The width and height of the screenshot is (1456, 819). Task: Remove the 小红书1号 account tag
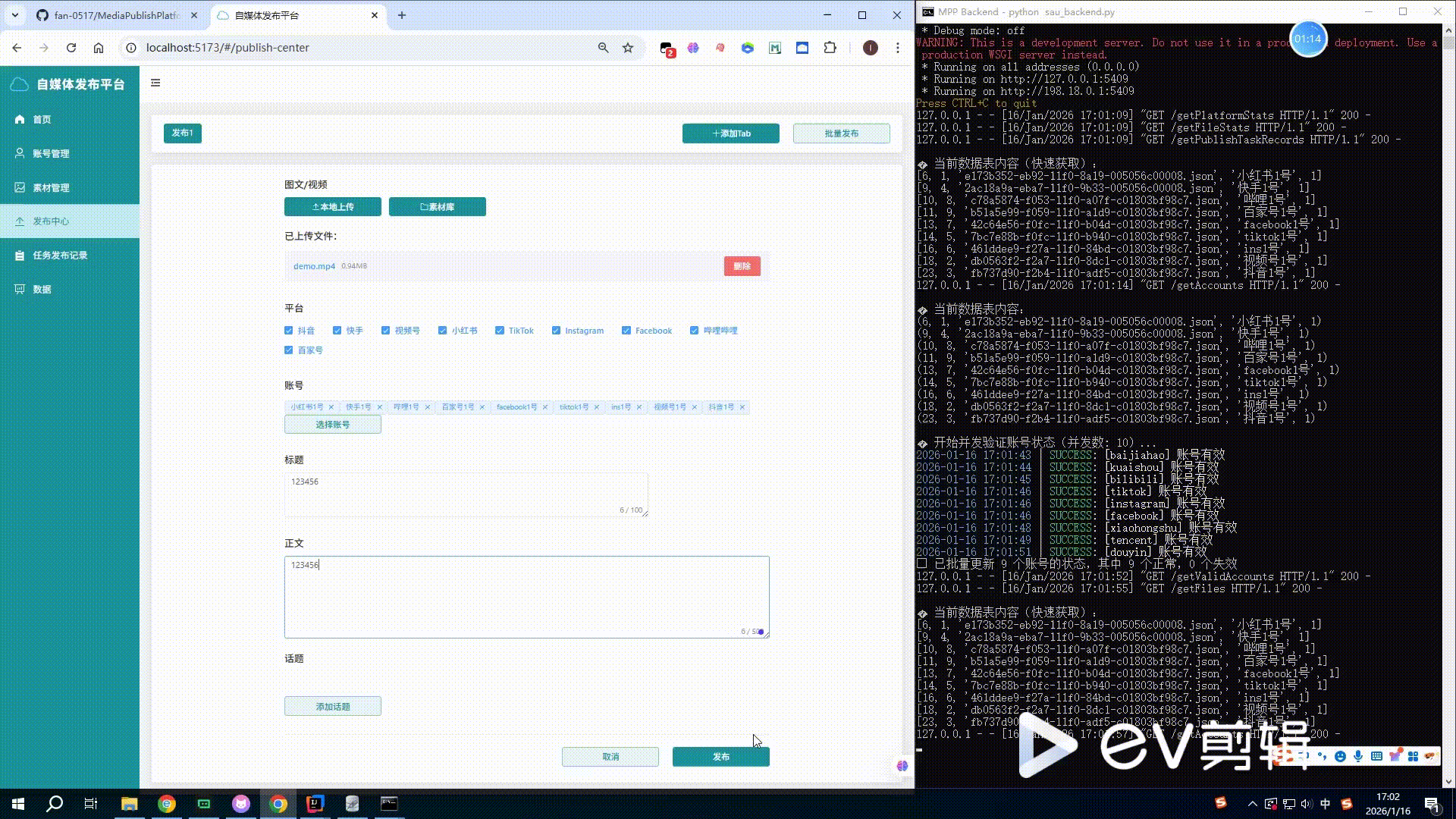point(331,407)
